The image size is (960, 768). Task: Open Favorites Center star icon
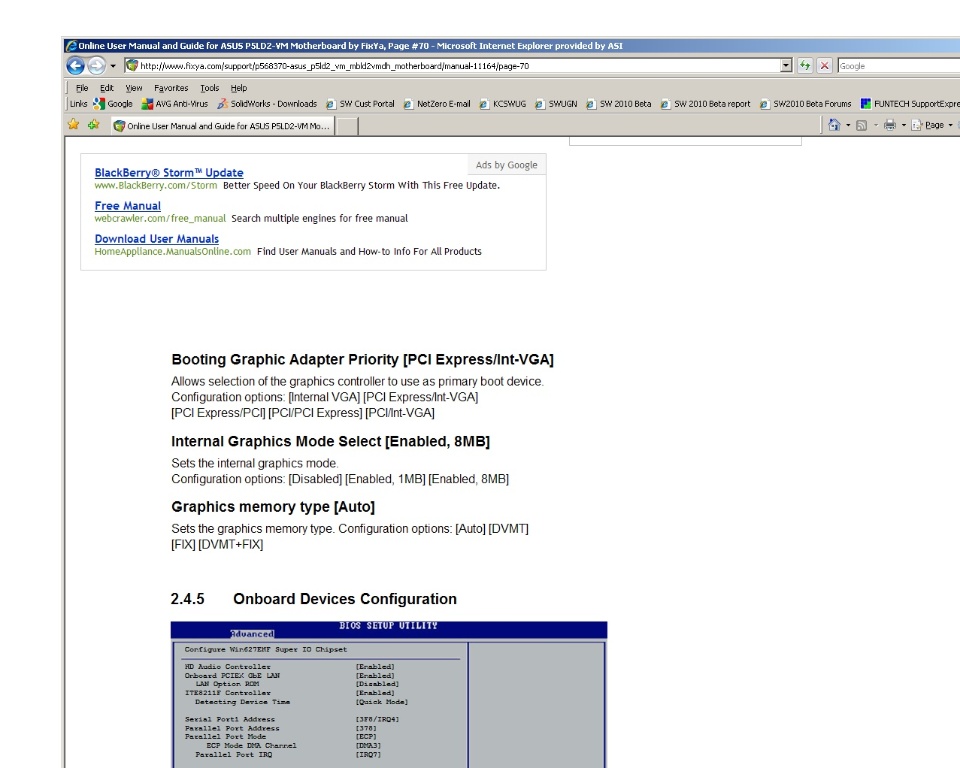(x=73, y=125)
